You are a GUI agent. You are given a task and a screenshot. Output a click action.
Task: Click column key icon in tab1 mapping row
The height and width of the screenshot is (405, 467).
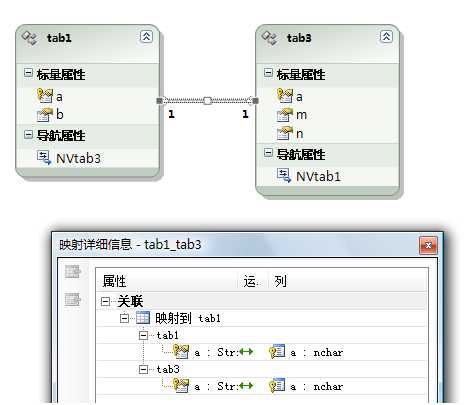[277, 352]
